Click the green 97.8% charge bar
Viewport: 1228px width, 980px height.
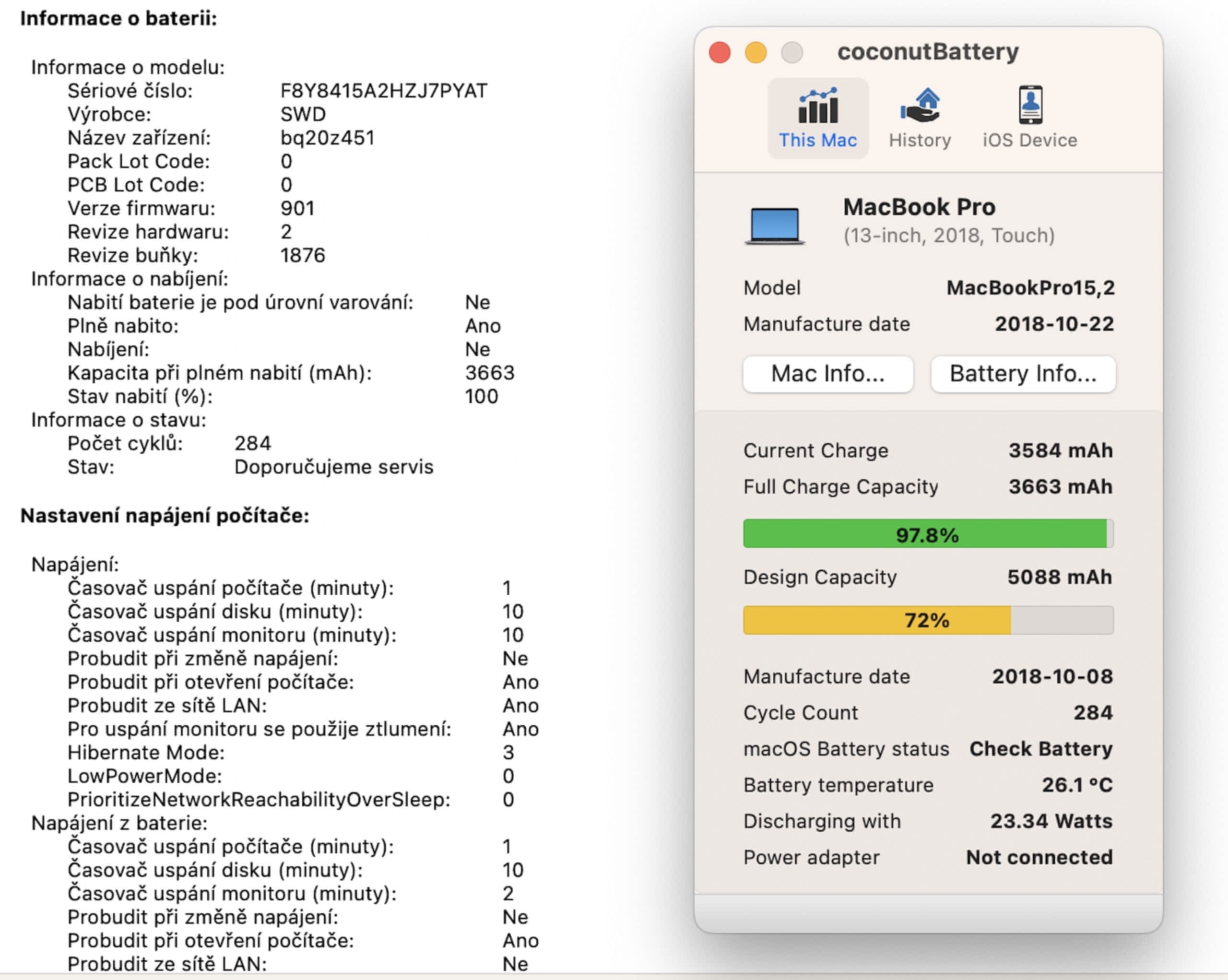coord(927,534)
